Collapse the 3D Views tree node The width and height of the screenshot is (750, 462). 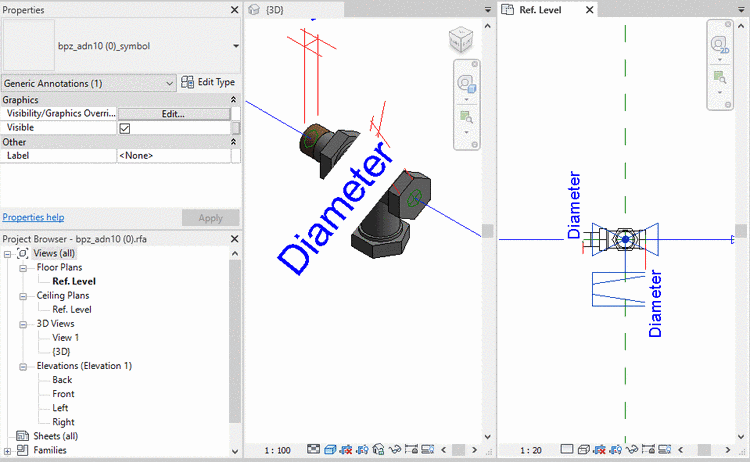(x=22, y=325)
